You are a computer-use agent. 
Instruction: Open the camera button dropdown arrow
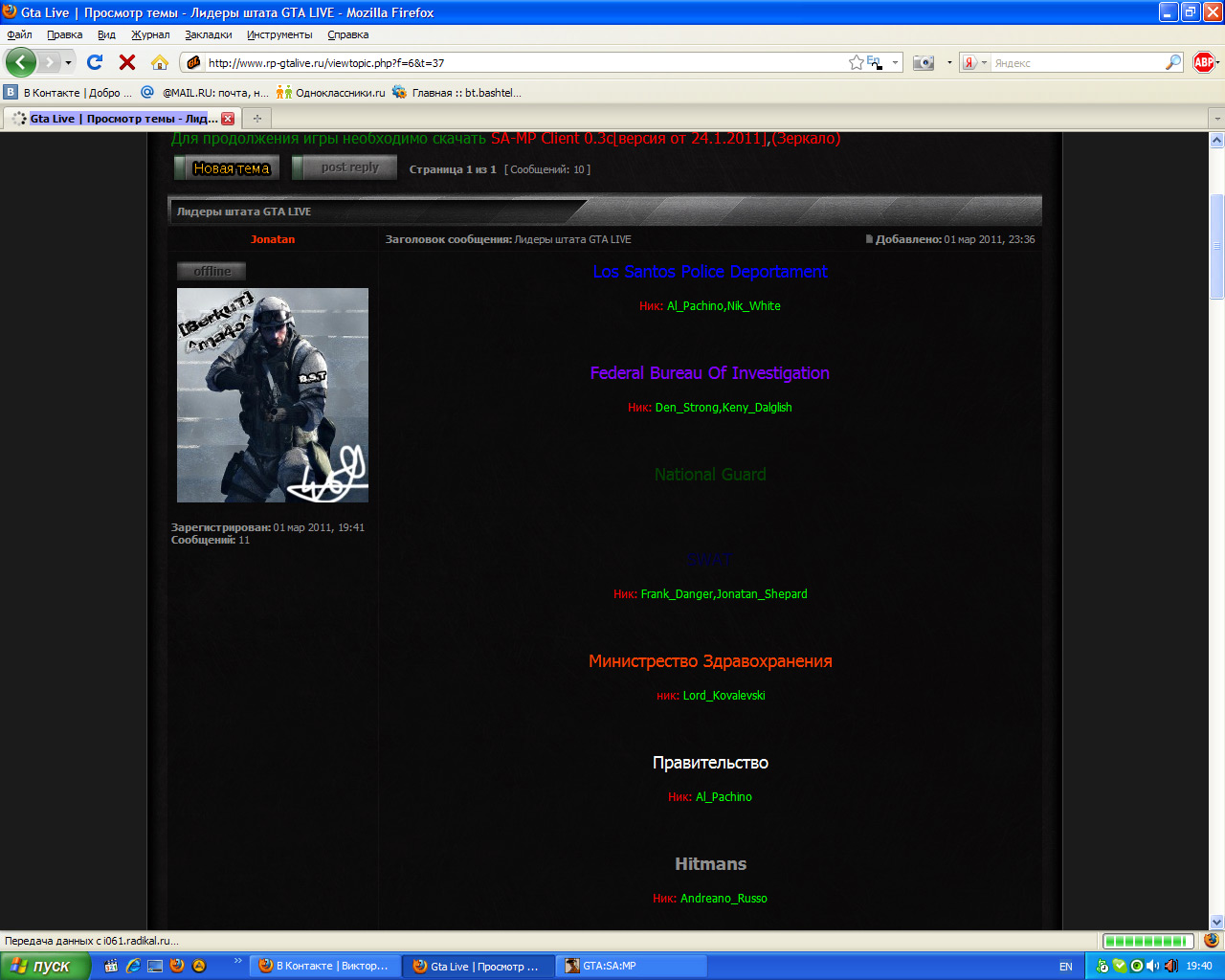tap(949, 62)
